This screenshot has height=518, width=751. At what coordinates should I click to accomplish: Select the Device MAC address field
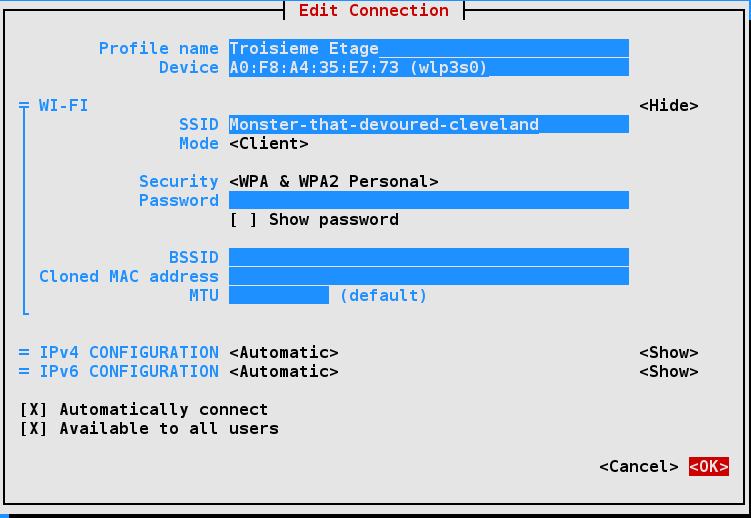[x=428, y=67]
